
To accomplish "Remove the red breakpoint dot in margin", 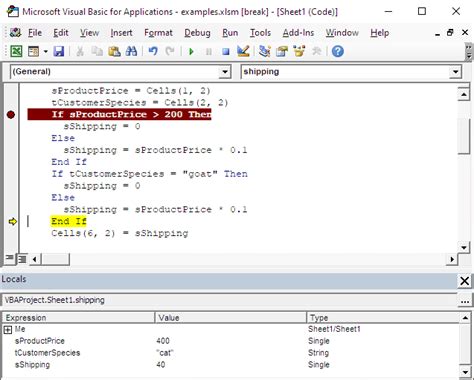I will 11,115.
